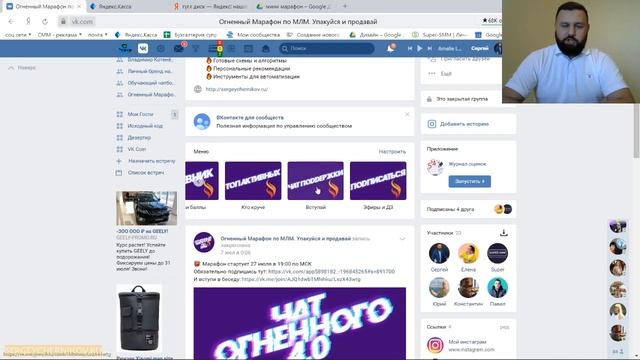Click the ЧАТ ОГНЕННОГО 4.0 post image
This screenshot has width=640, height=360.
point(300,324)
